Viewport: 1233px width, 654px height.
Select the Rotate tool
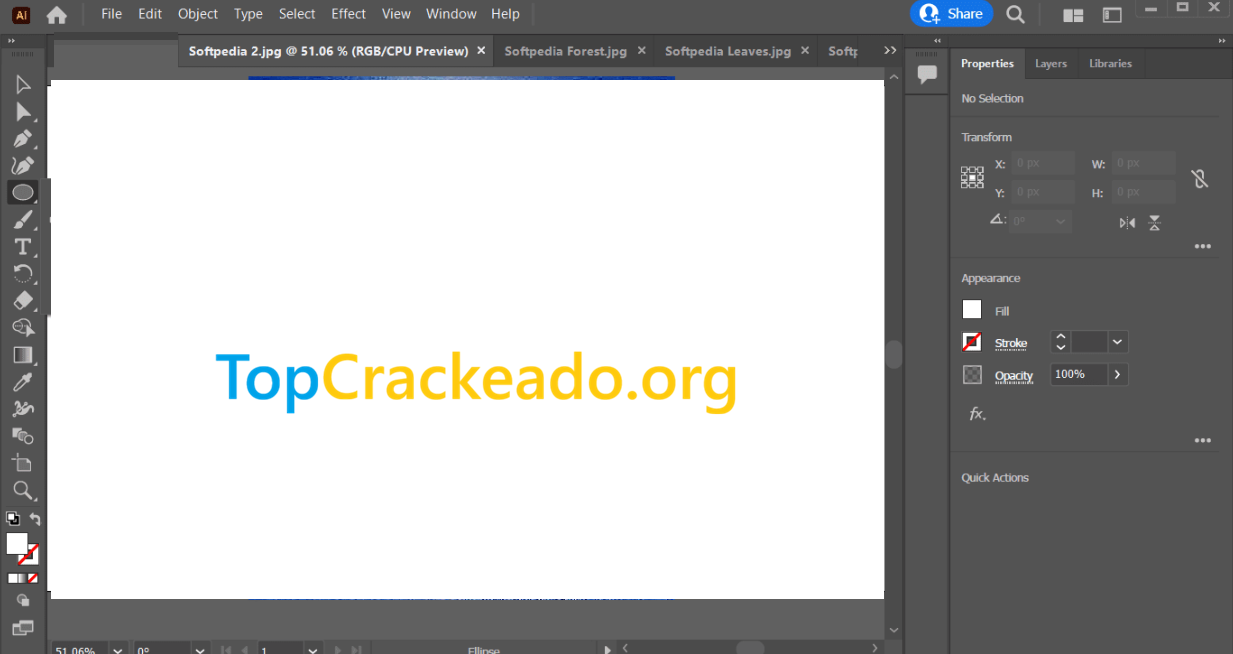(23, 274)
